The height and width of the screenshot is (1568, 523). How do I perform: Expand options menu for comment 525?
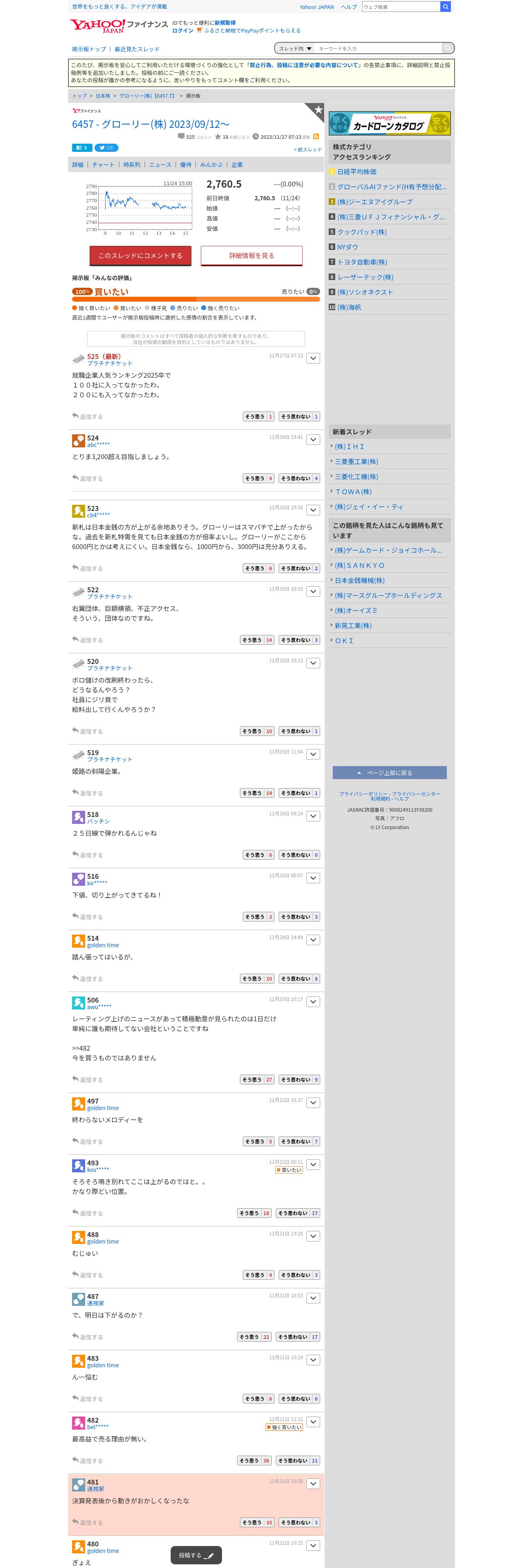point(313,359)
